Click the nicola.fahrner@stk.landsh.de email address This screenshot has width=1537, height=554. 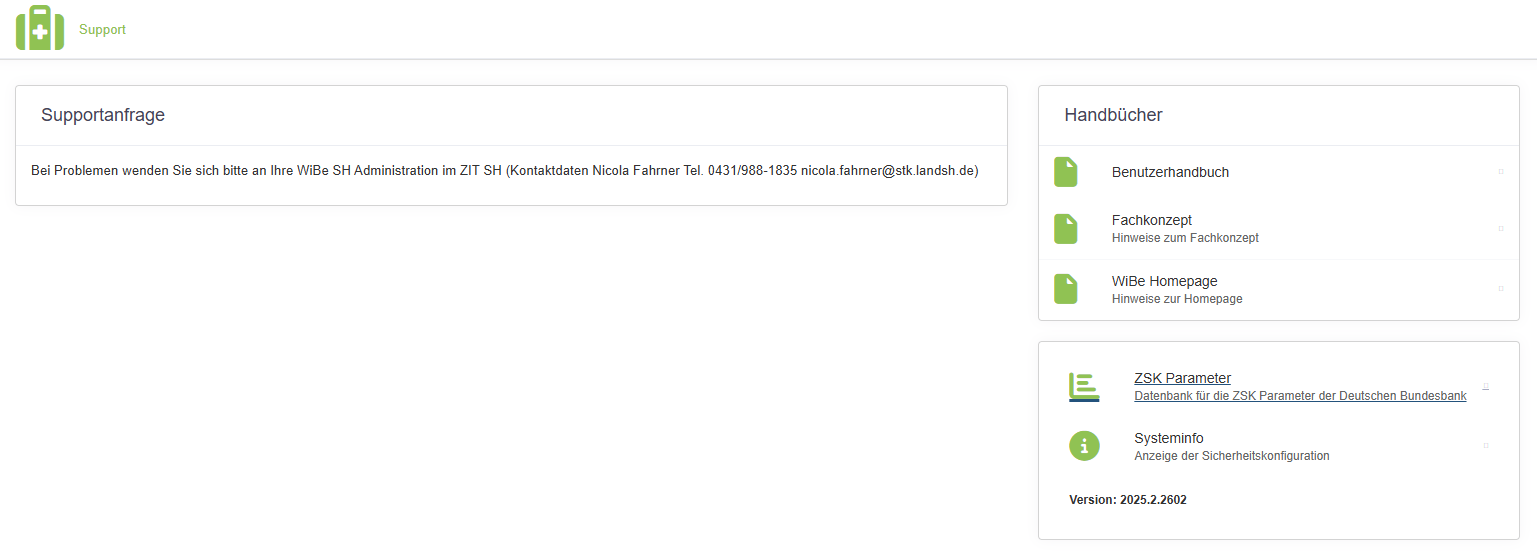[x=889, y=171]
